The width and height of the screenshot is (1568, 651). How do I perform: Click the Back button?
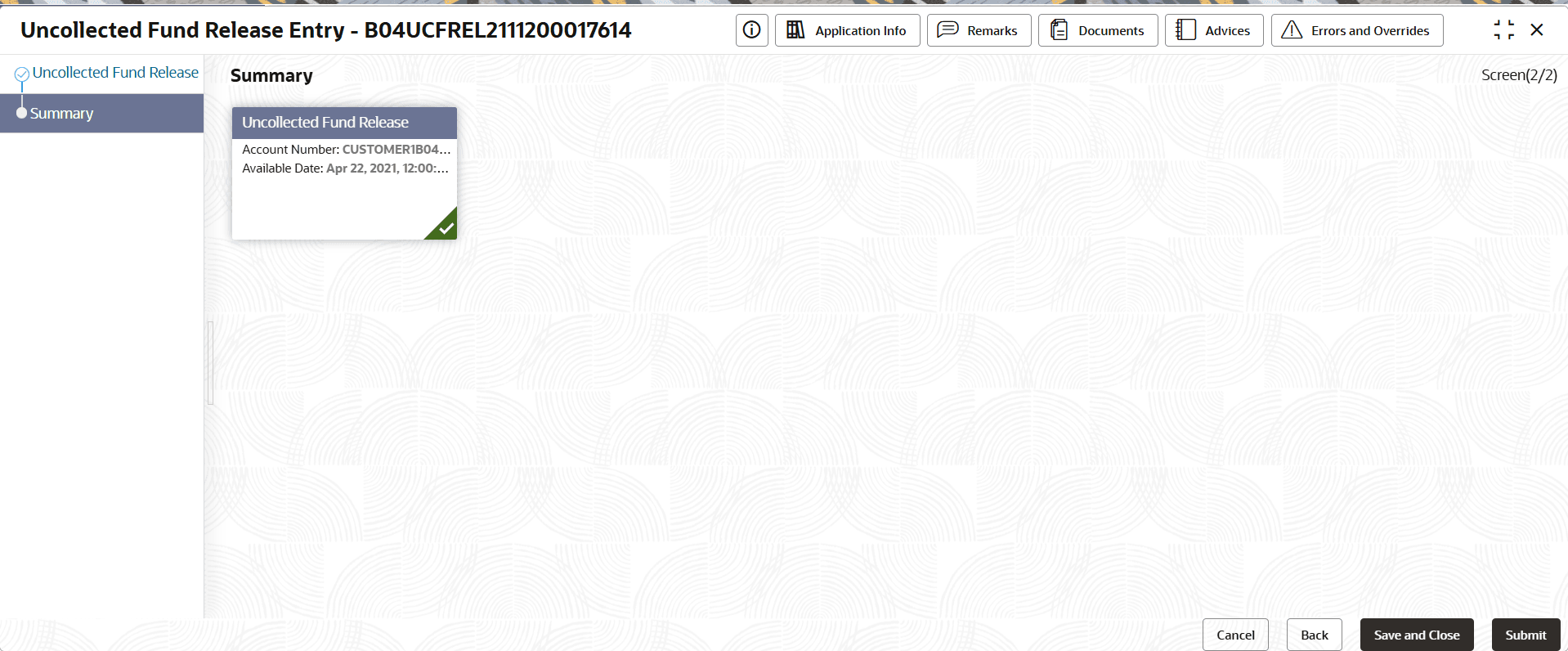1315,635
